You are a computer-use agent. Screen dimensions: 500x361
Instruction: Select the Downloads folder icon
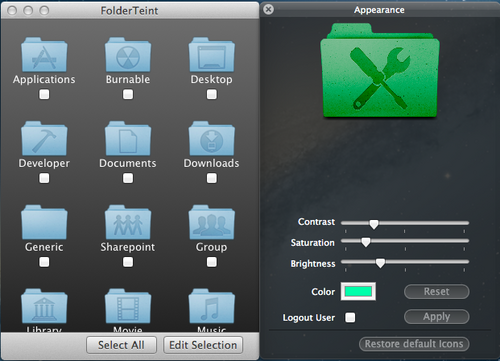212,138
